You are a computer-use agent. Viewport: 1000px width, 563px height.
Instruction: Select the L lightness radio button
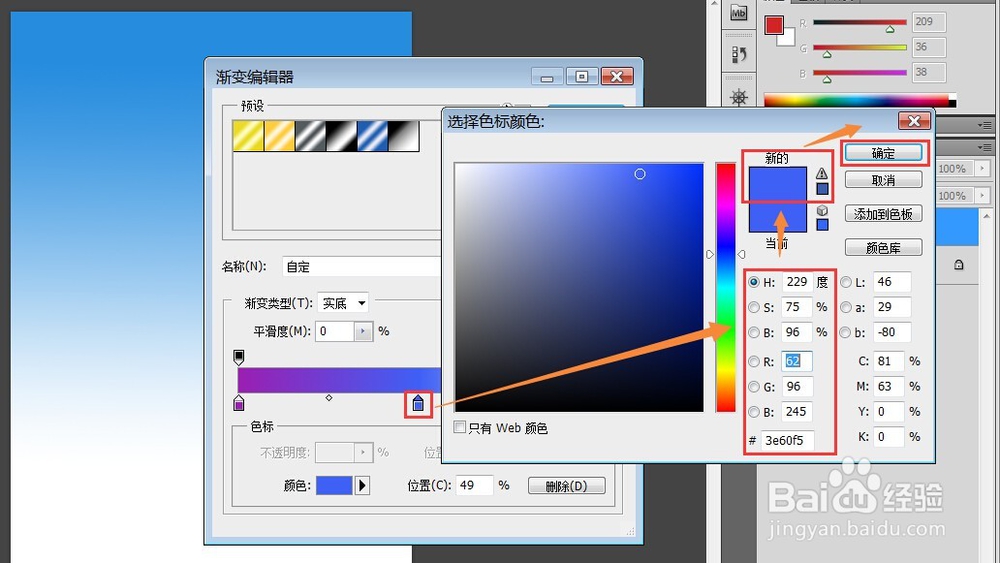click(846, 282)
